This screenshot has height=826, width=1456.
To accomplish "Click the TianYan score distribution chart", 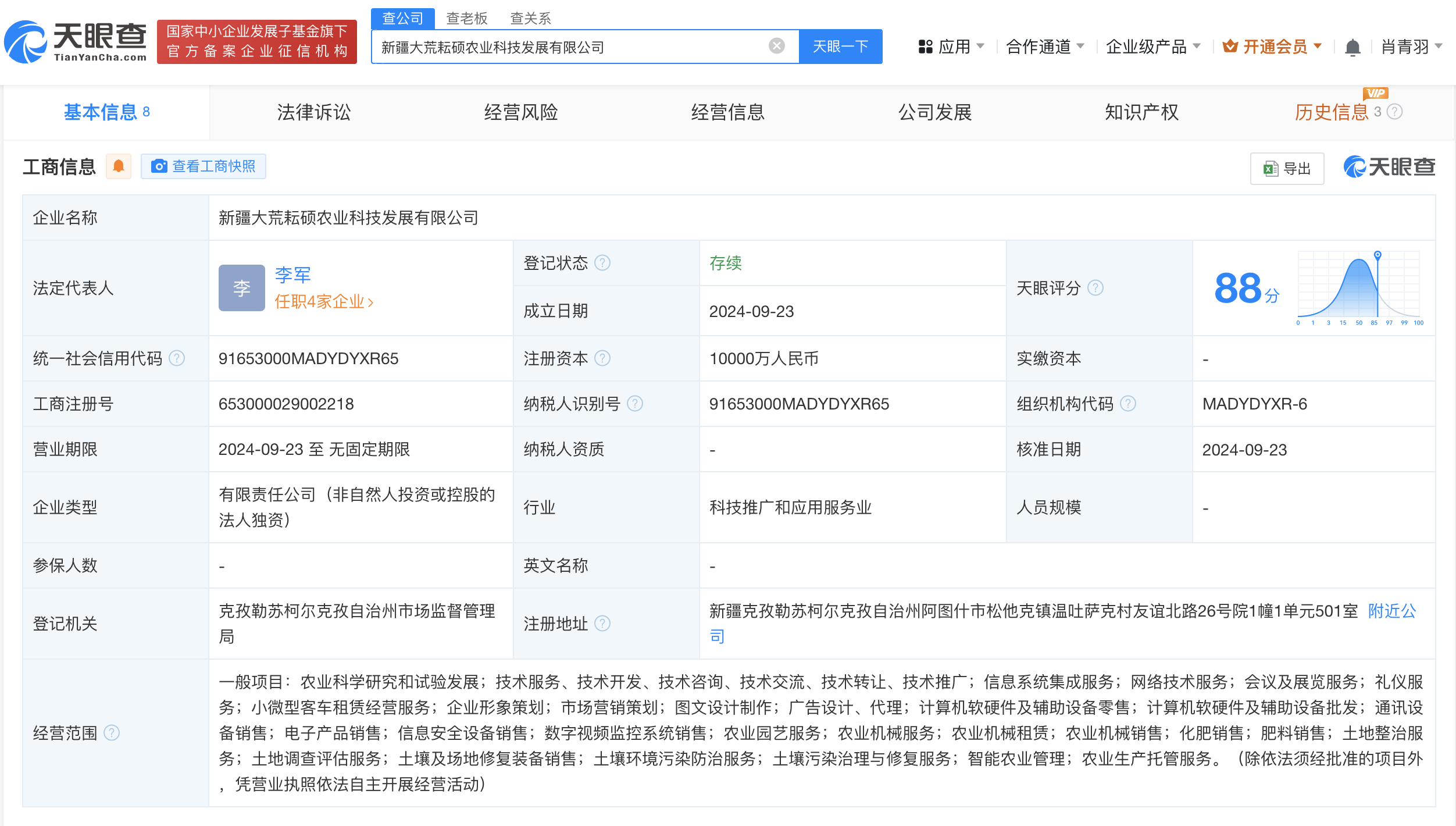I will (x=1359, y=289).
